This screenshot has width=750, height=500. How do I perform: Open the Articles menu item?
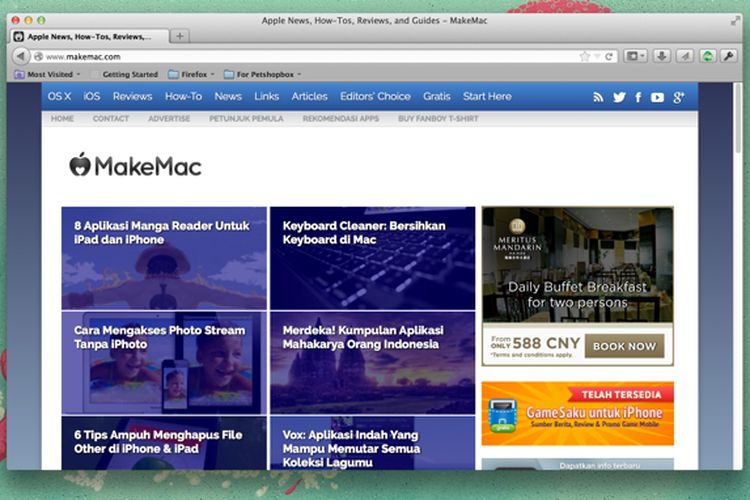(x=309, y=96)
